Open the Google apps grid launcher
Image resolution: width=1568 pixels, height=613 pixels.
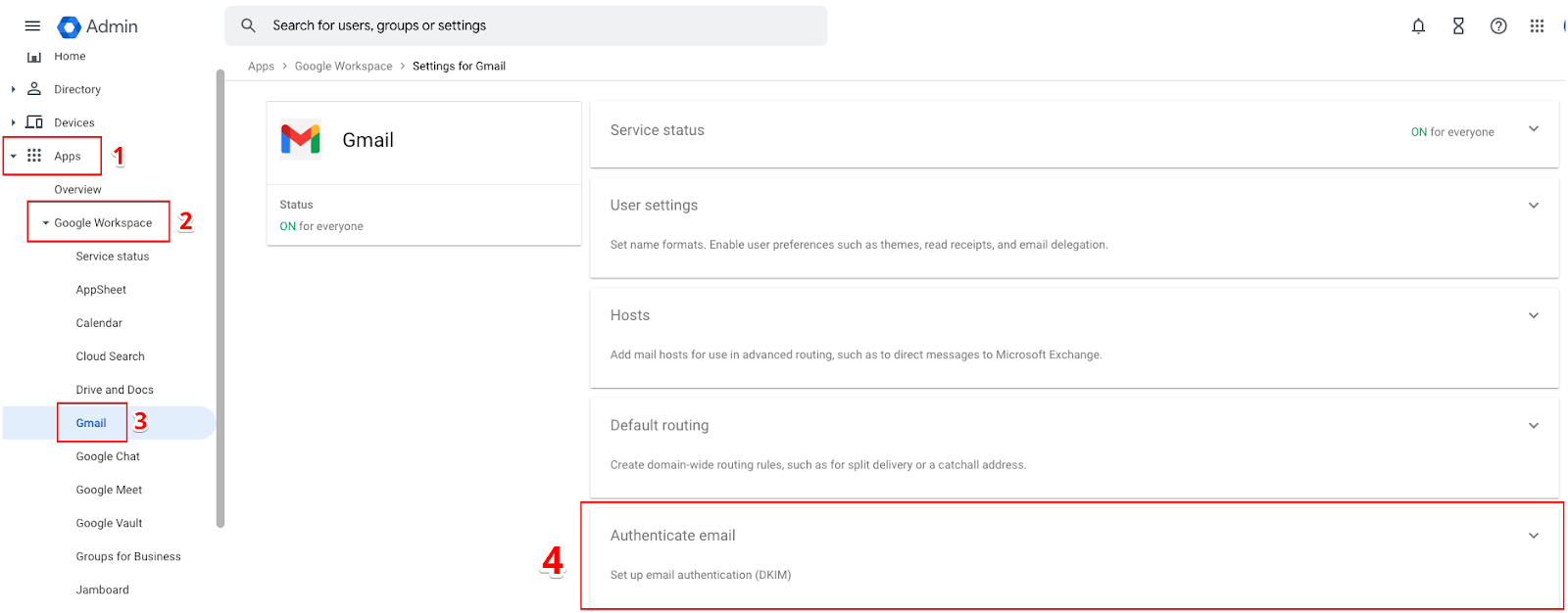coord(1537,26)
